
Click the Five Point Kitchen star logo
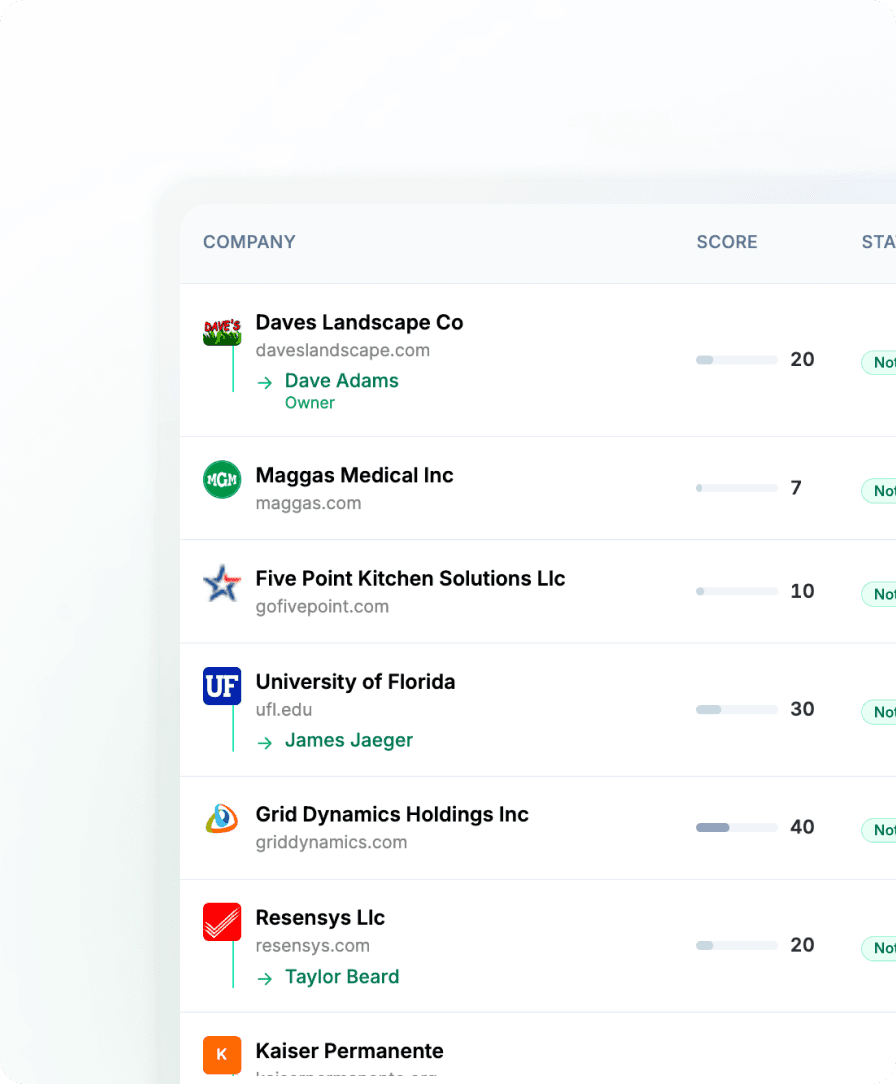[222, 583]
